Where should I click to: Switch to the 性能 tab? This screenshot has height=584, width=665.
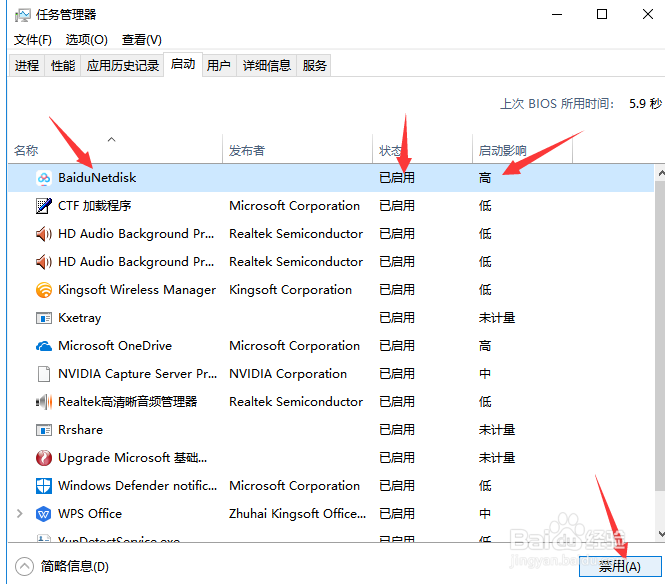pos(63,66)
